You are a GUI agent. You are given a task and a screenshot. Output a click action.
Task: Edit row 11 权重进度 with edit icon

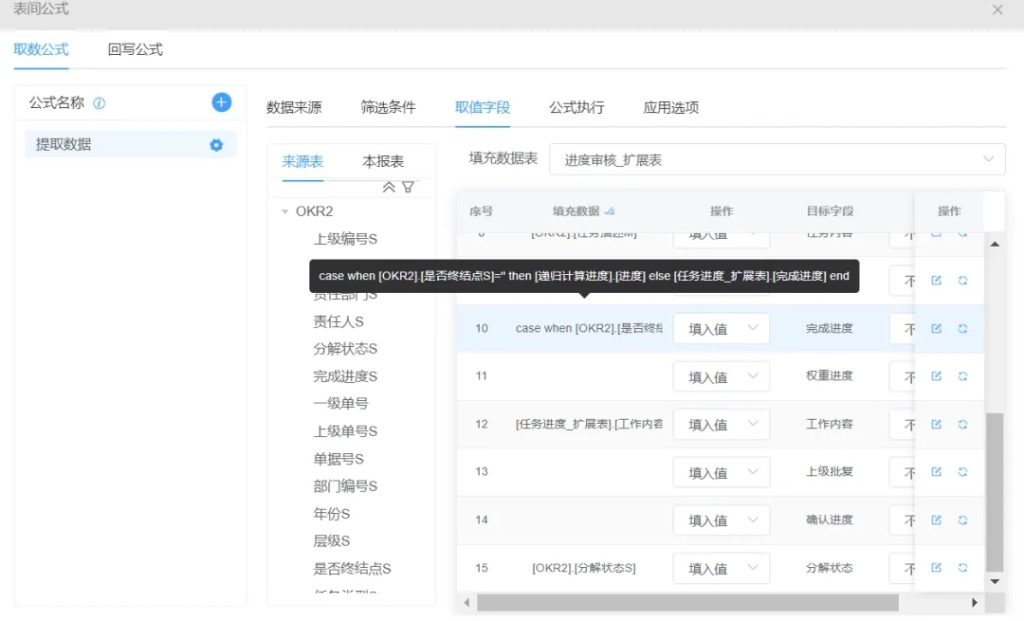point(936,376)
